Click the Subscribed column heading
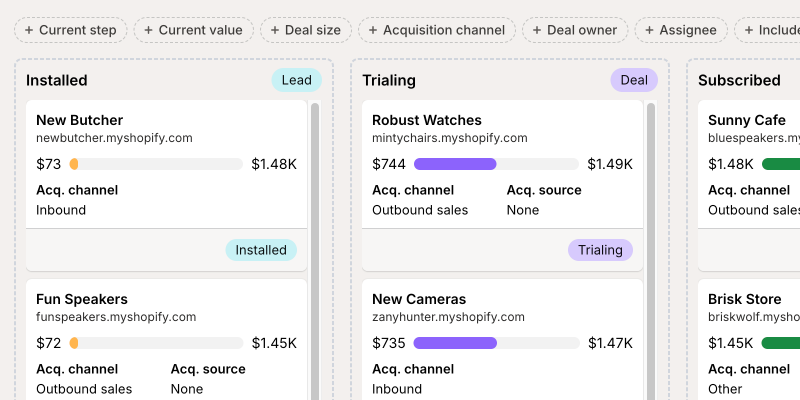Image resolution: width=800 pixels, height=400 pixels. pos(739,81)
